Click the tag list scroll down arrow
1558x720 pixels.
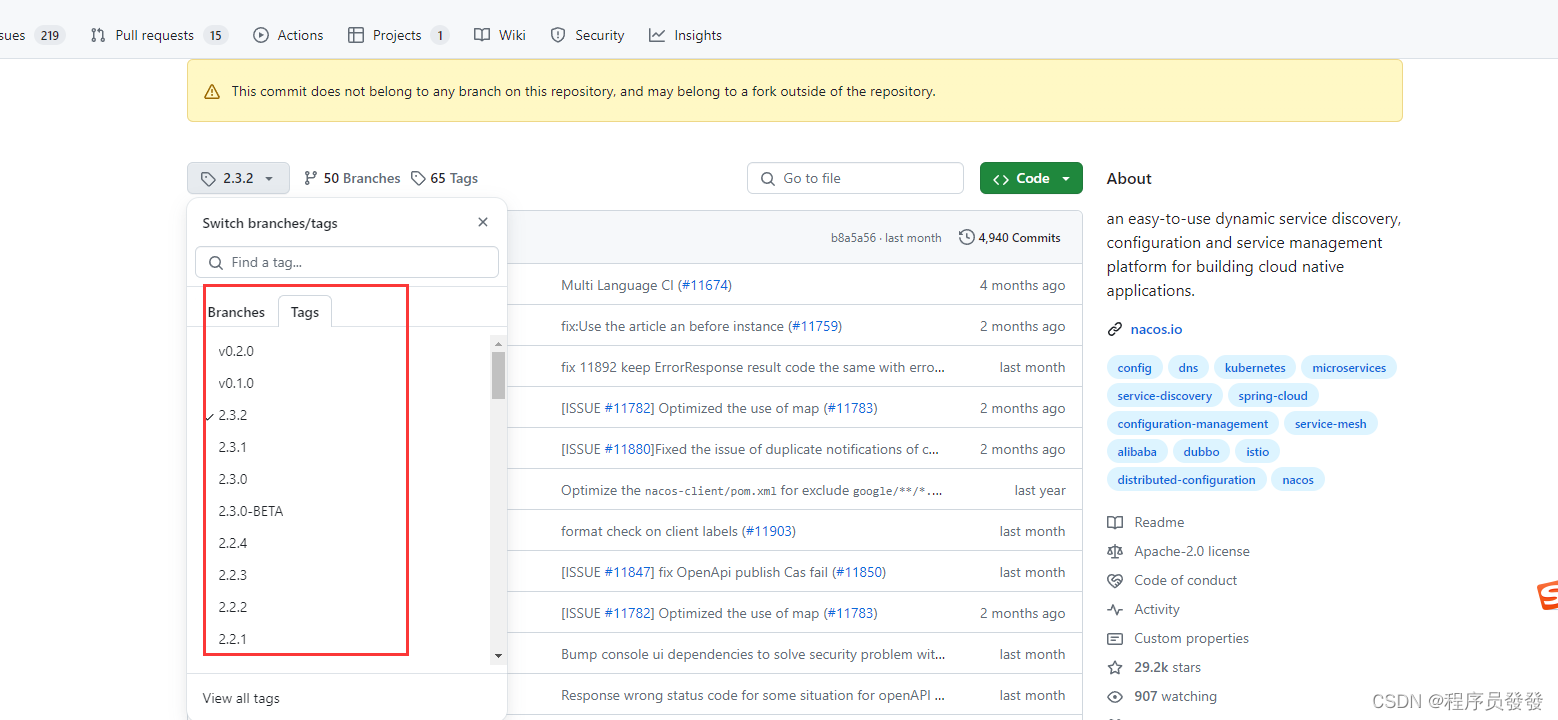coord(498,656)
